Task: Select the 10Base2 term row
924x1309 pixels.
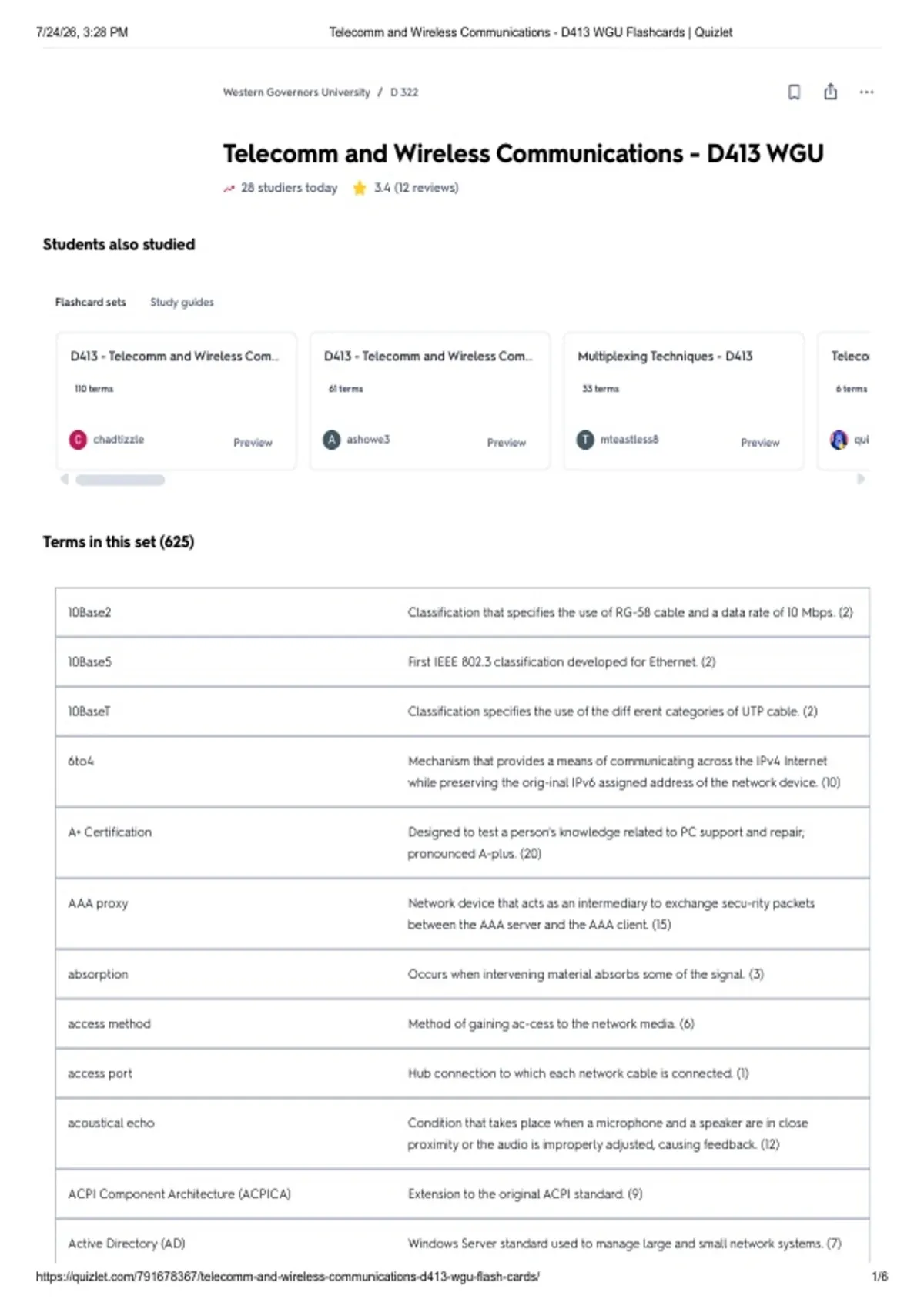Action: [462, 612]
